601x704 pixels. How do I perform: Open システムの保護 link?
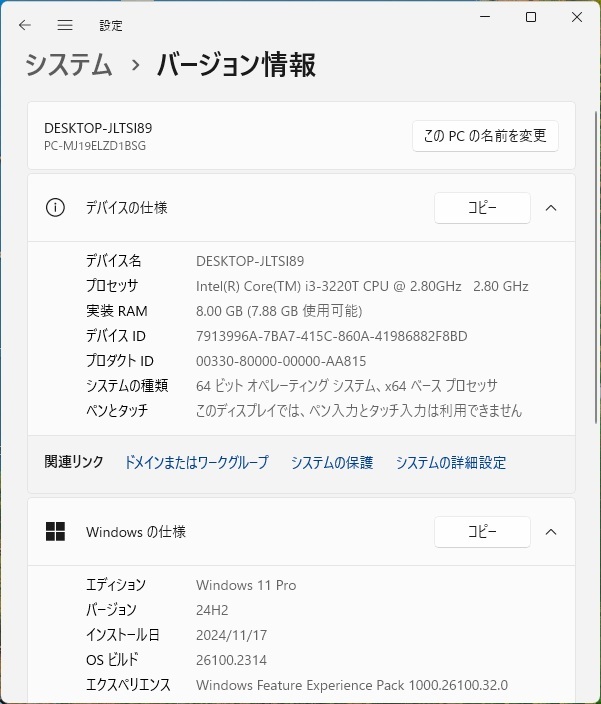coord(332,462)
